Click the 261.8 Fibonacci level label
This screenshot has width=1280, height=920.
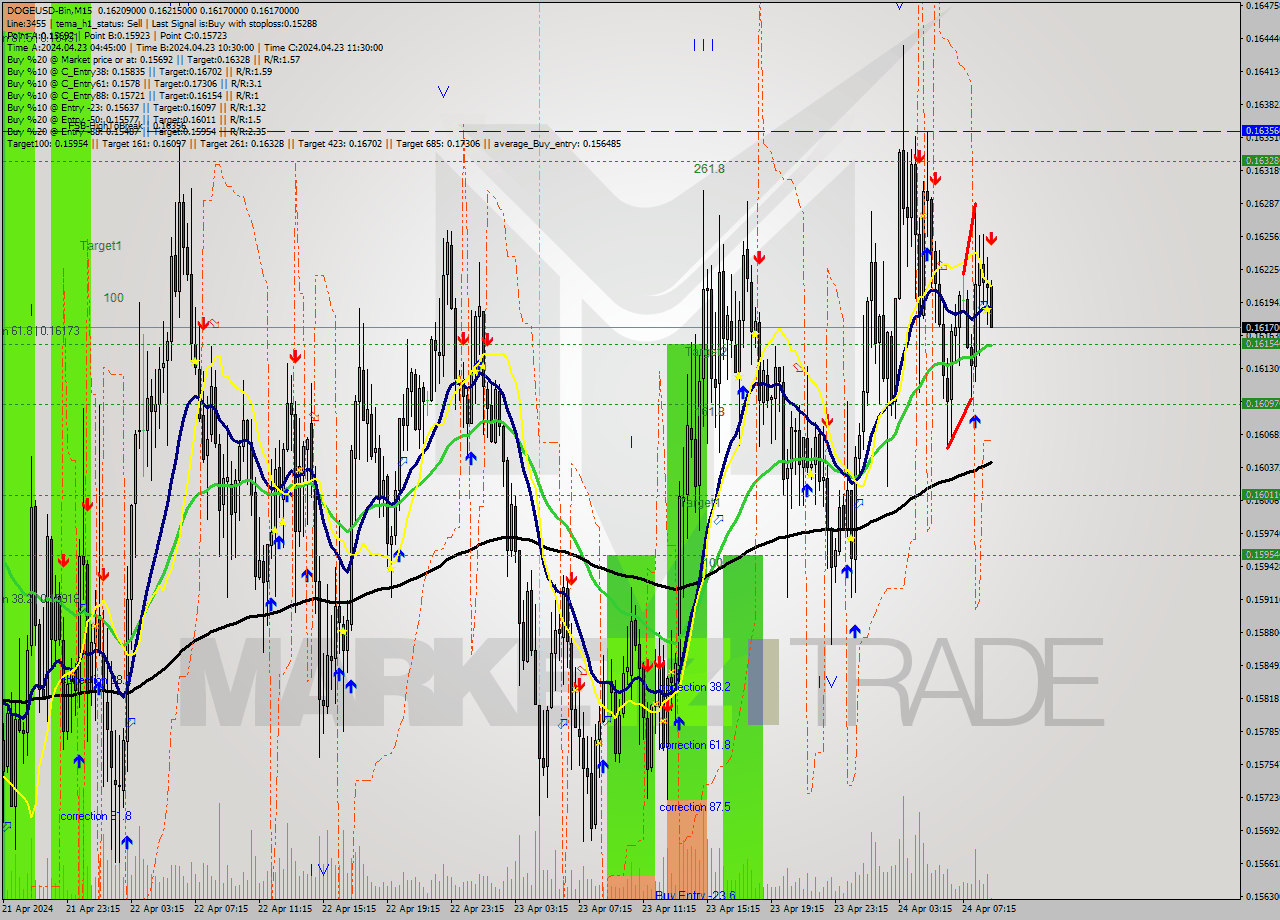tap(709, 169)
